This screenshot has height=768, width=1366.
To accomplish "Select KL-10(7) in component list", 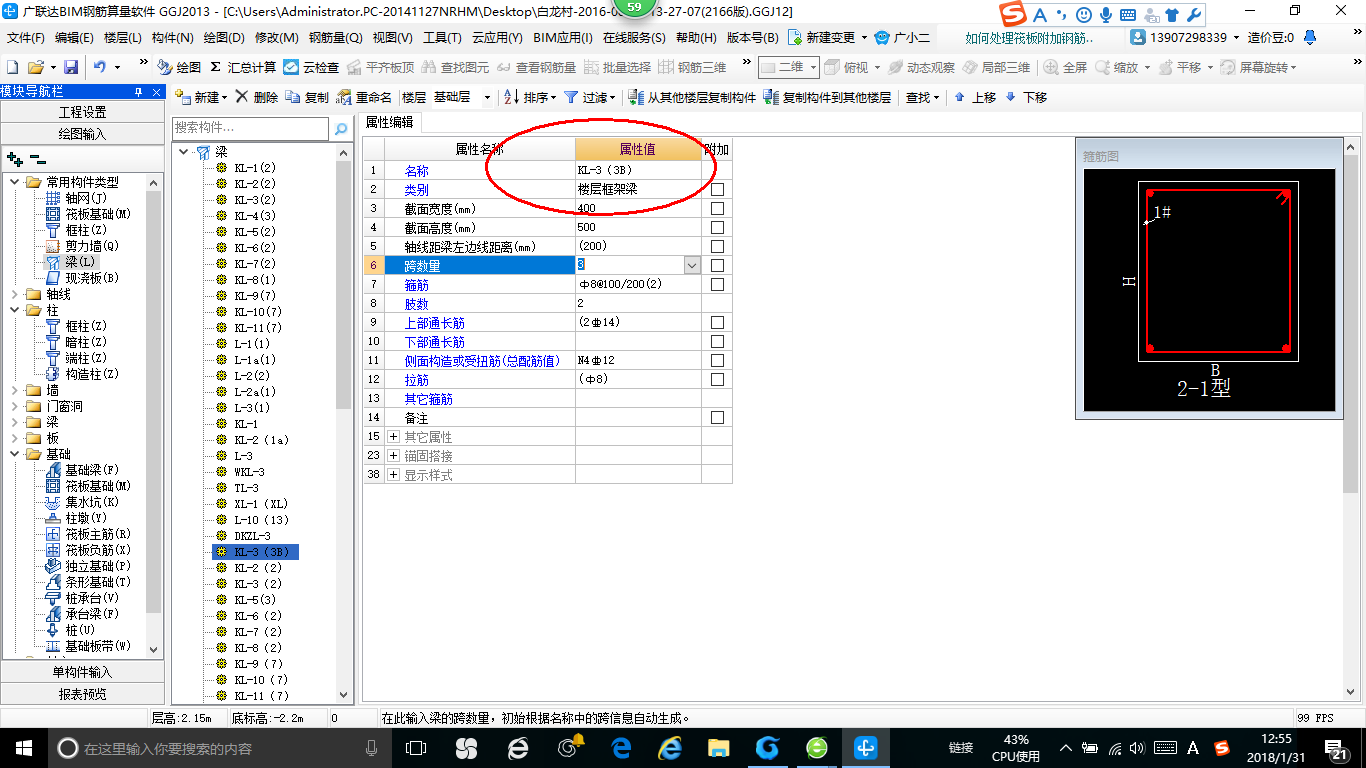I will click(x=258, y=312).
